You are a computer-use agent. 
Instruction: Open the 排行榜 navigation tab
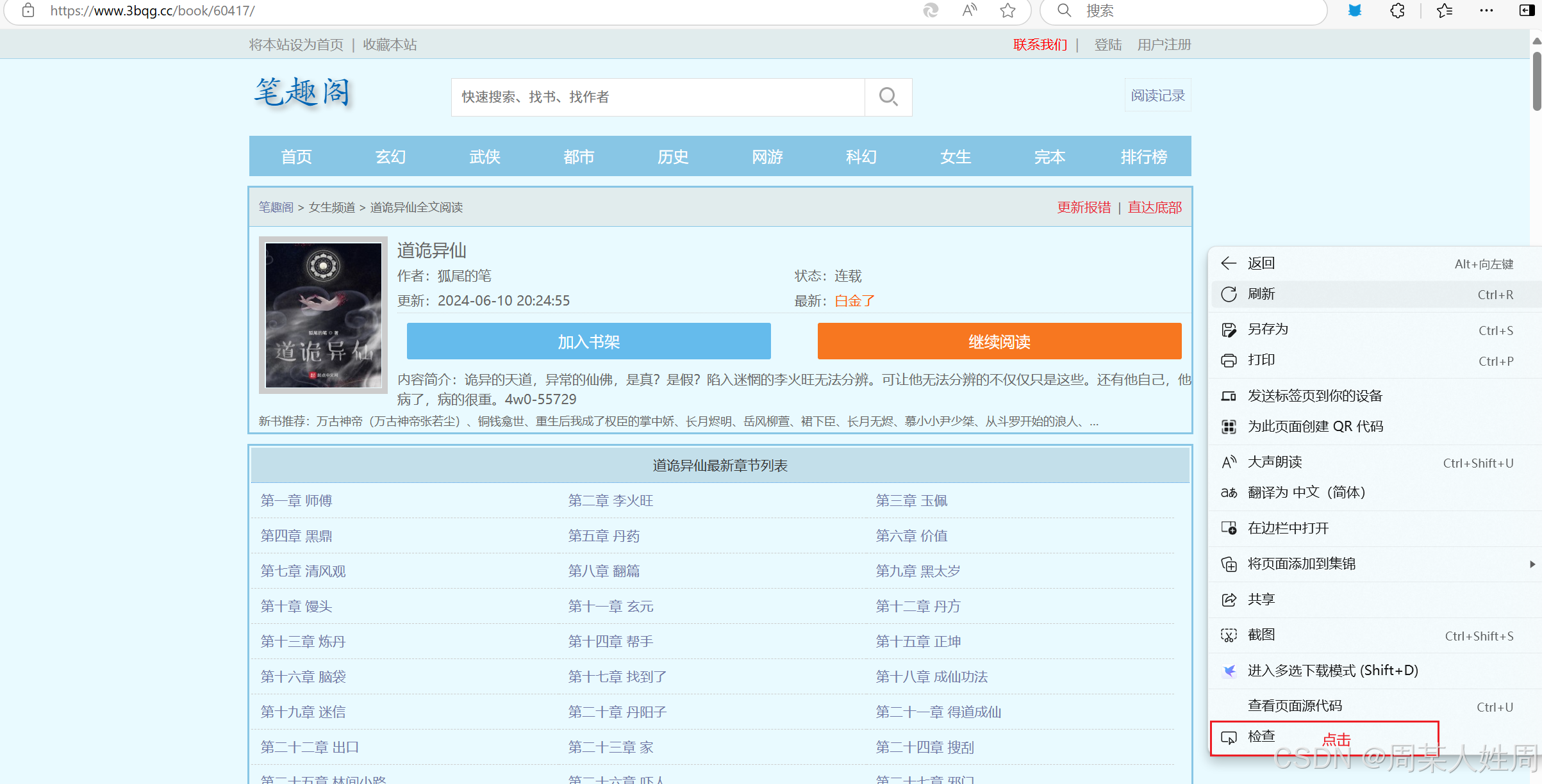click(1144, 156)
